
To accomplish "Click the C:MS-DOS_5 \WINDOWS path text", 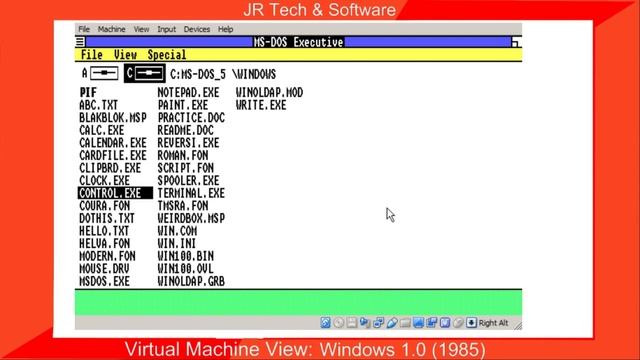I will [223, 74].
